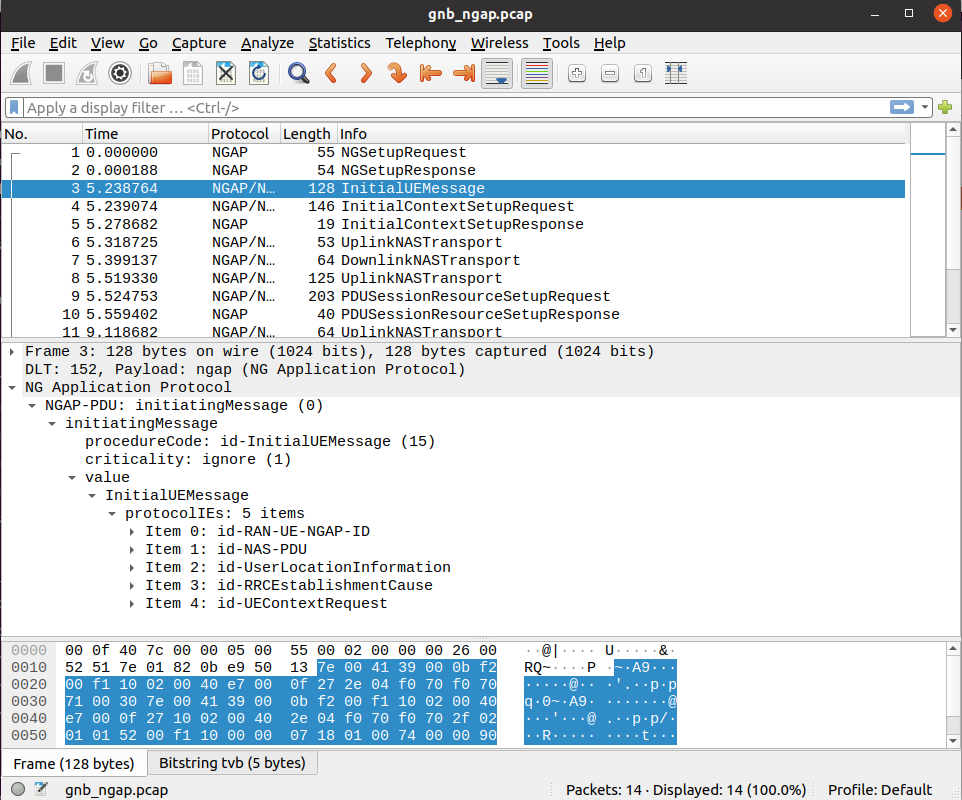Switch to the Bitstring tvb tab
This screenshot has width=962, height=800.
pyautogui.click(x=231, y=763)
